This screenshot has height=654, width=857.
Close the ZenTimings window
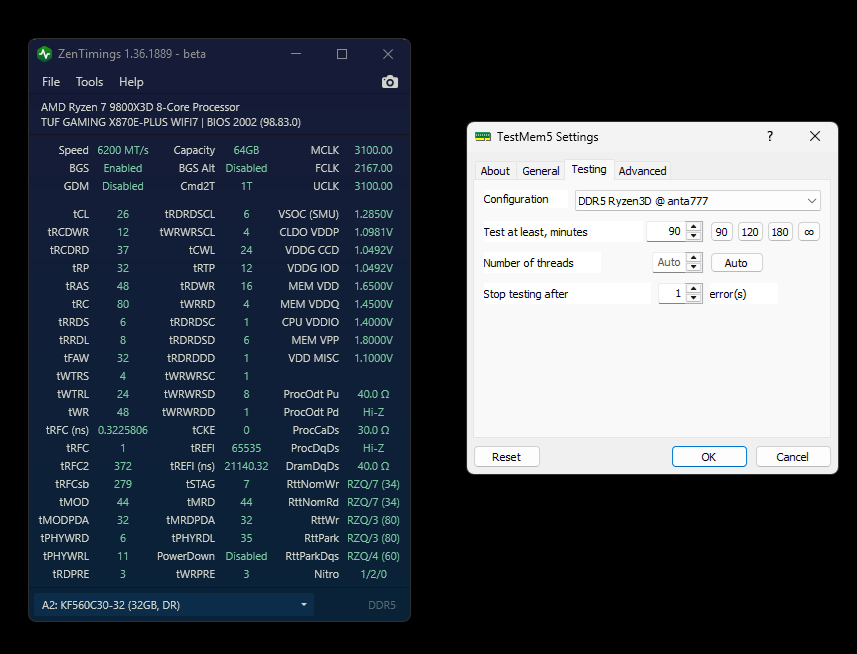[x=388, y=54]
